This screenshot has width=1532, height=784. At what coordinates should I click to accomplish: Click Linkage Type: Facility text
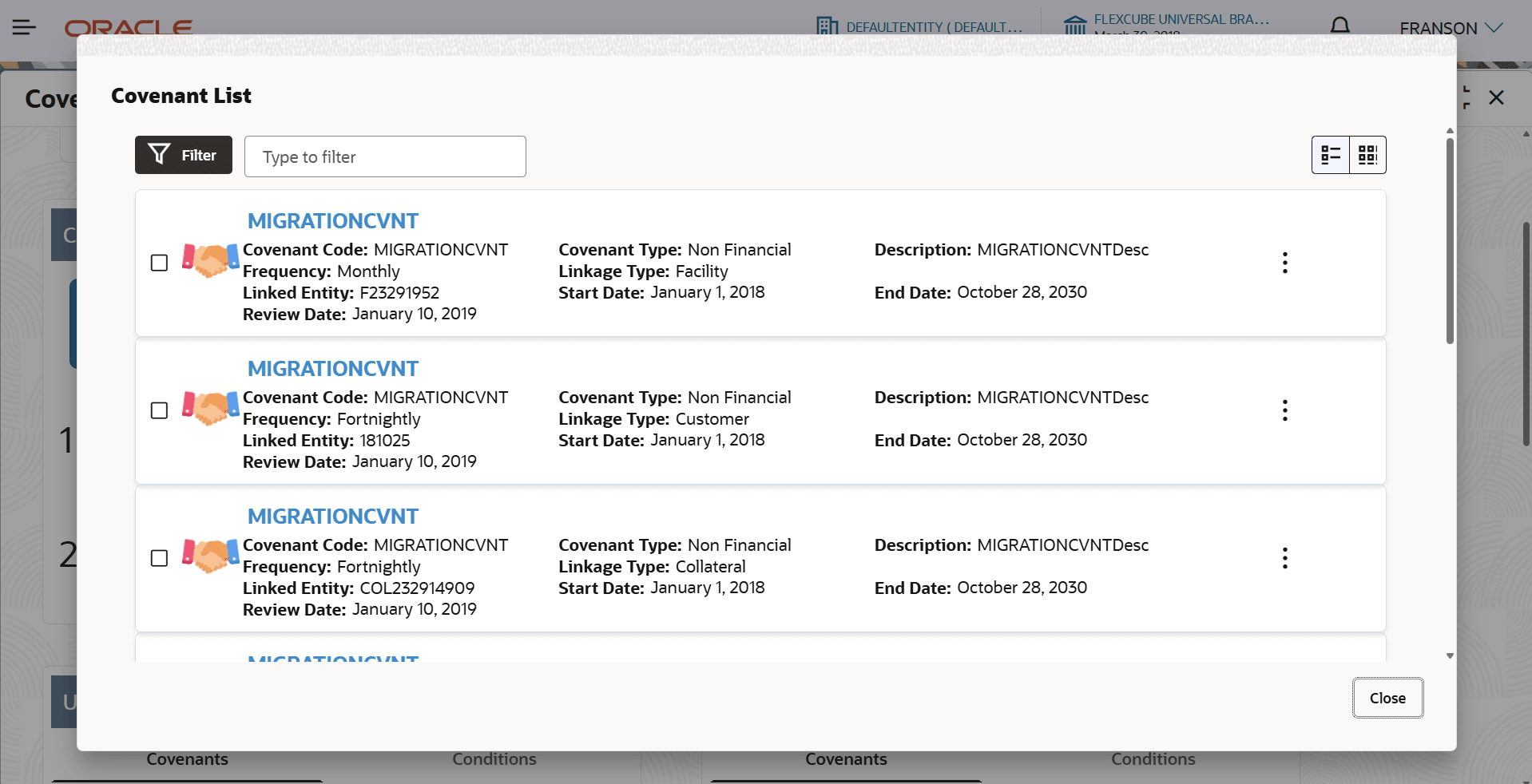pos(643,271)
